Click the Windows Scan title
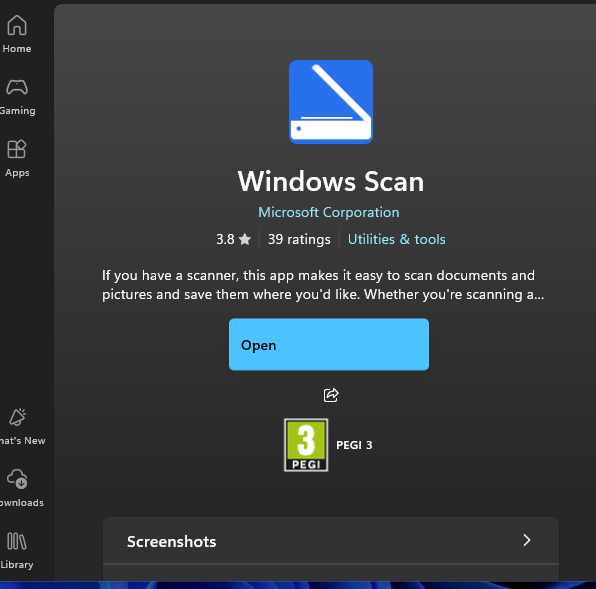The height and width of the screenshot is (589, 596). coord(331,181)
